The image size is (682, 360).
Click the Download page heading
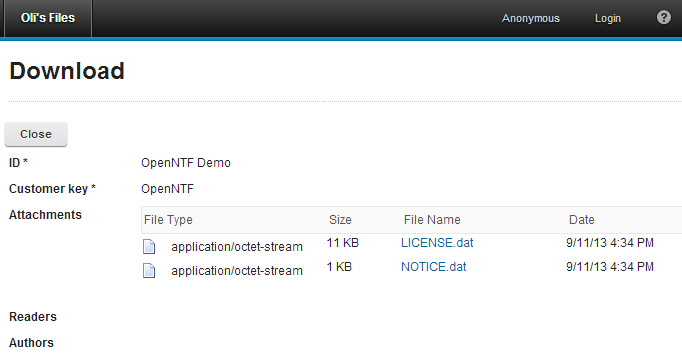click(67, 70)
